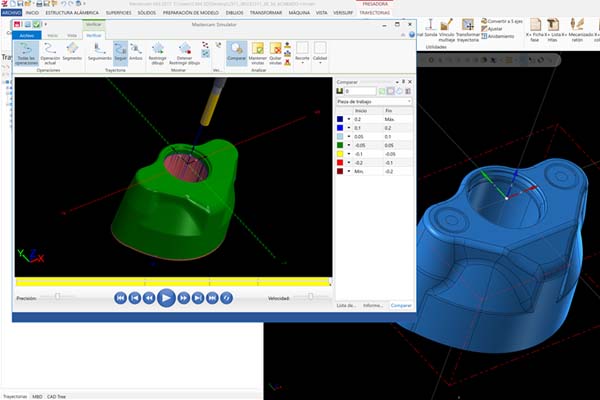The width and height of the screenshot is (600, 400).
Task: Toggle the Seguir trajectory mode
Action: pos(120,51)
